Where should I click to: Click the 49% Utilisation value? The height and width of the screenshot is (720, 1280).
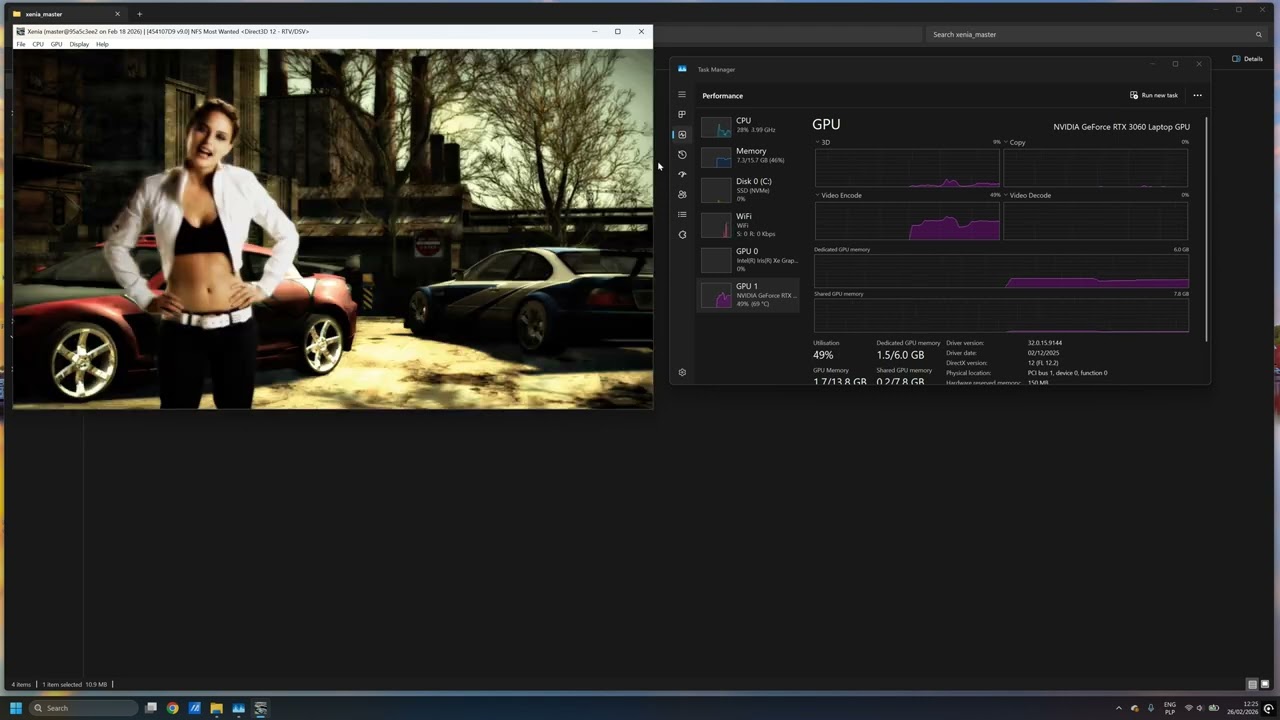823,355
